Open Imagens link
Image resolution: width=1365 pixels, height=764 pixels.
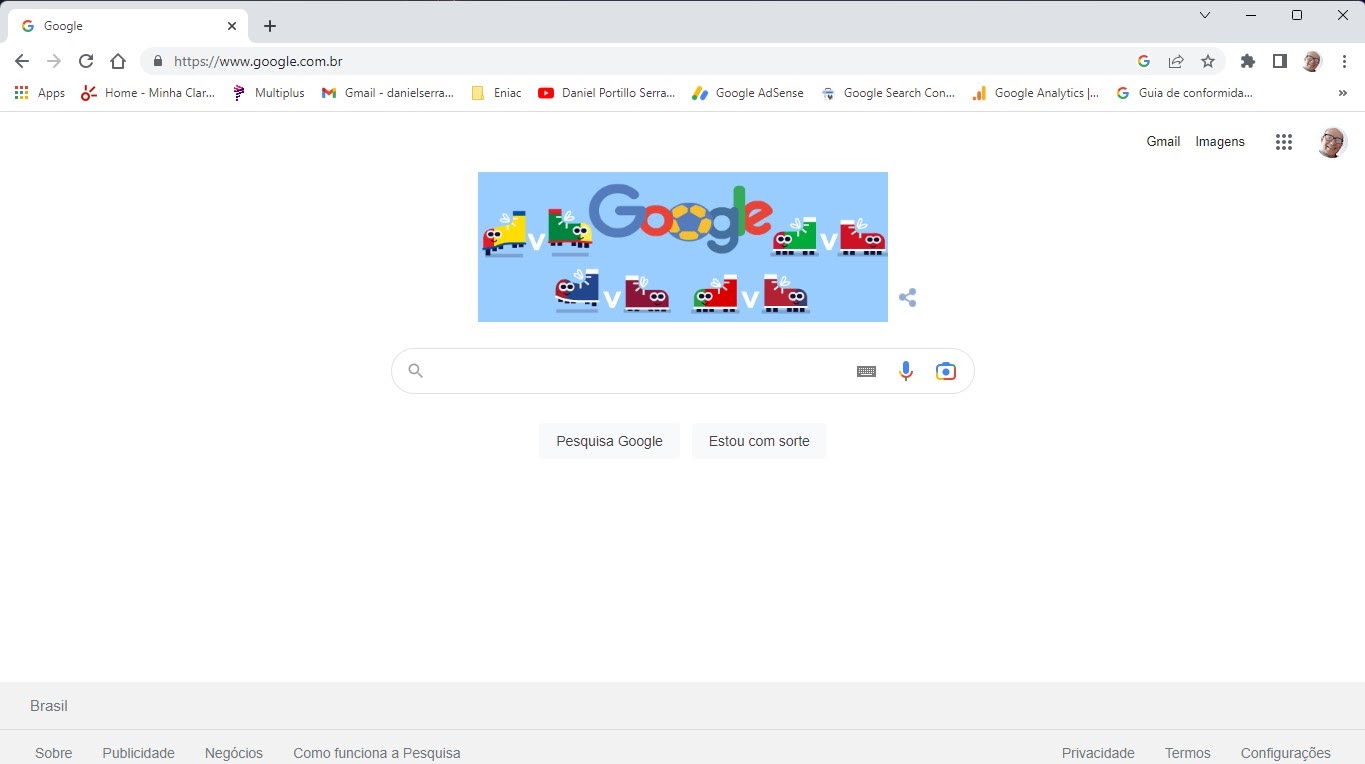point(1220,142)
